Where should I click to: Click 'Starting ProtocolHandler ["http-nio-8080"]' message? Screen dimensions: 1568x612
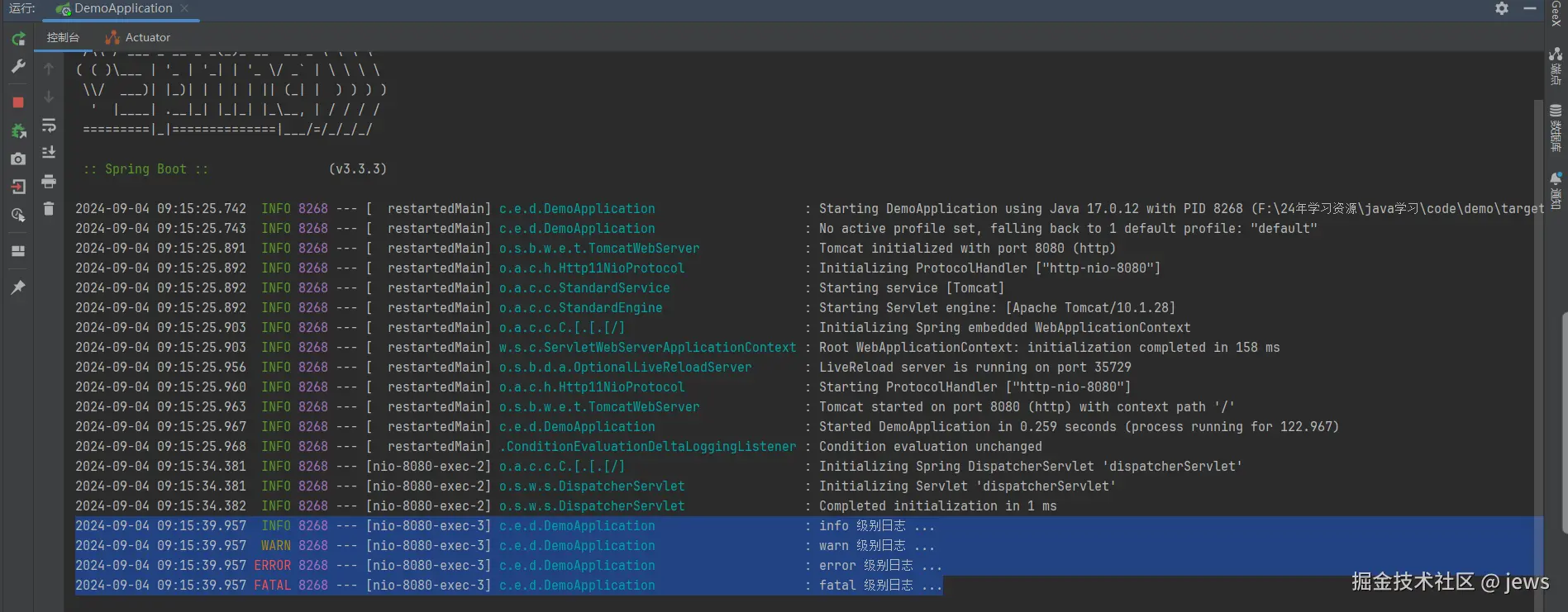(975, 387)
